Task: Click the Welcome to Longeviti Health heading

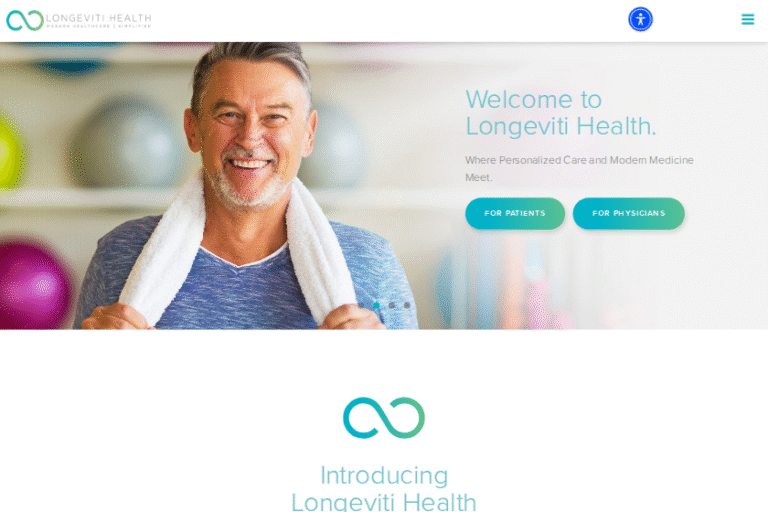Action: [560, 113]
